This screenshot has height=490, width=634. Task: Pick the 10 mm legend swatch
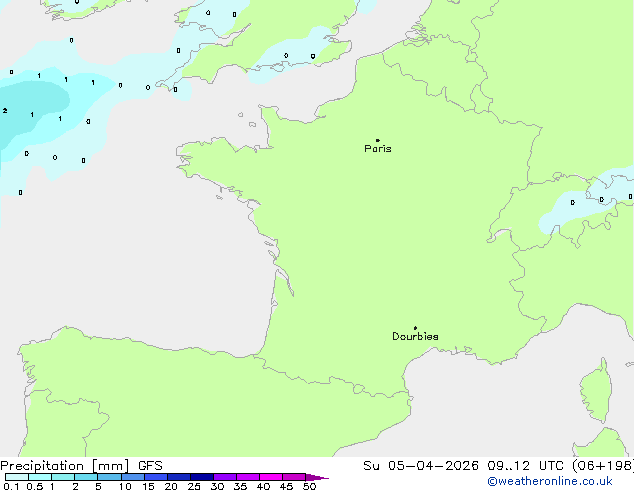133,477
